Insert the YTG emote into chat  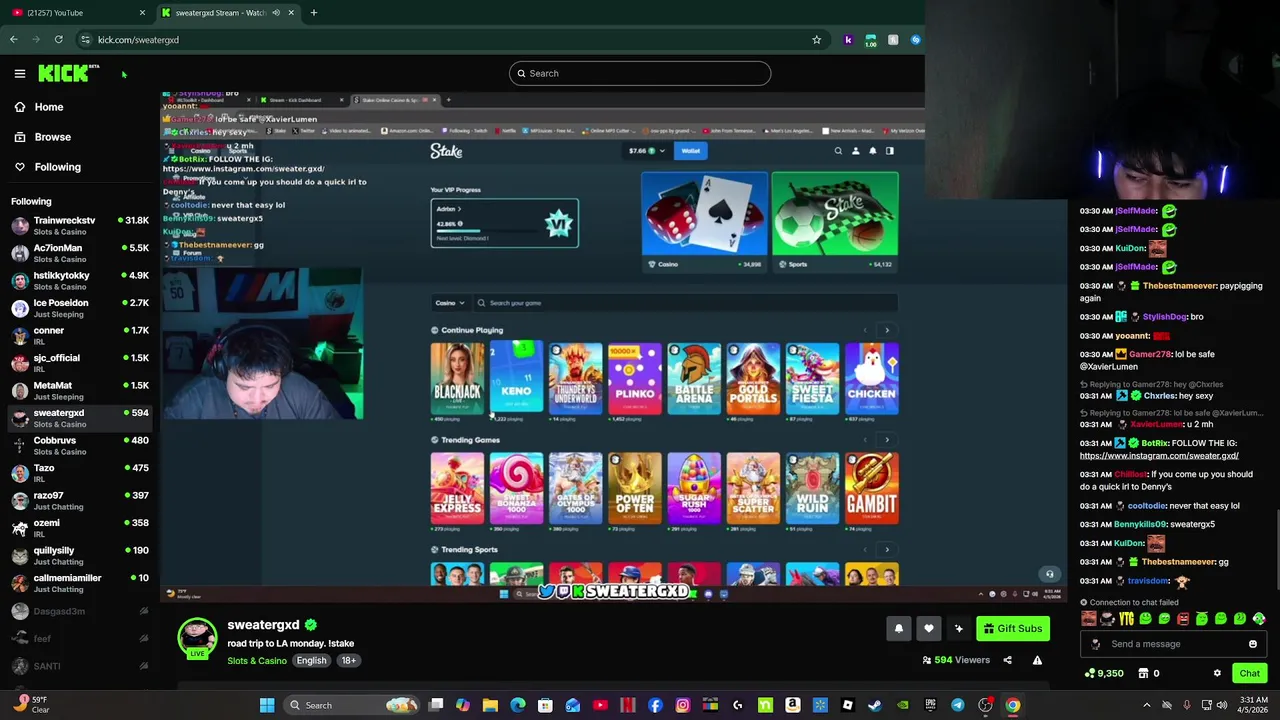tap(1126, 619)
